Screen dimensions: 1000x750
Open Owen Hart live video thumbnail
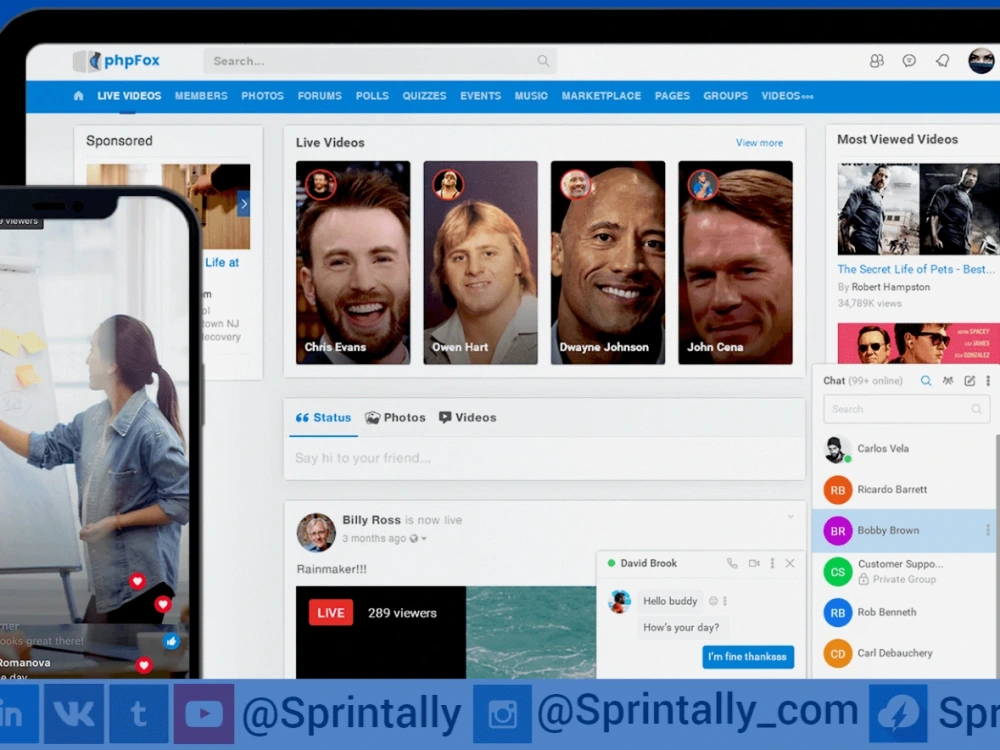pos(481,263)
